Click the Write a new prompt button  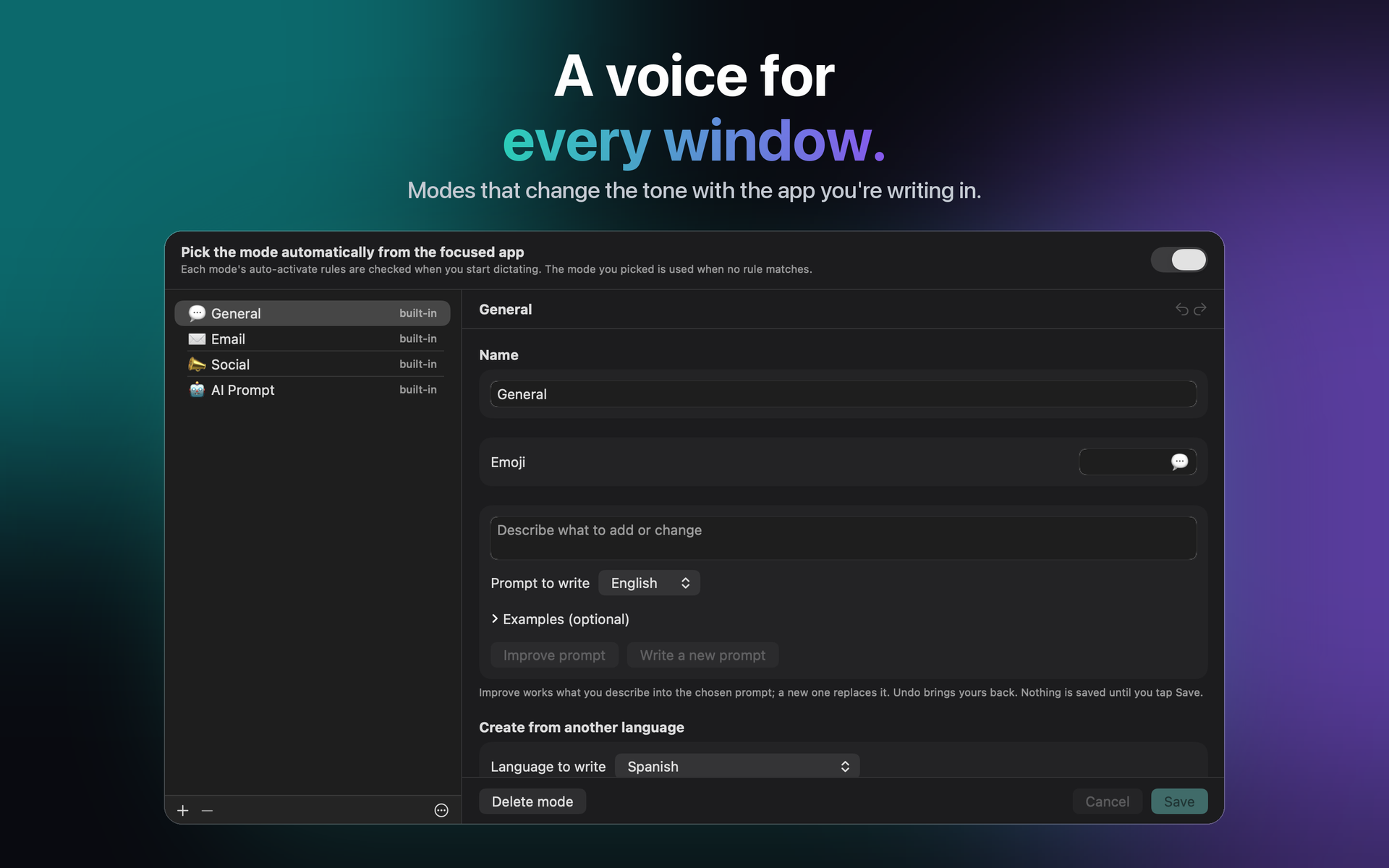tap(702, 655)
